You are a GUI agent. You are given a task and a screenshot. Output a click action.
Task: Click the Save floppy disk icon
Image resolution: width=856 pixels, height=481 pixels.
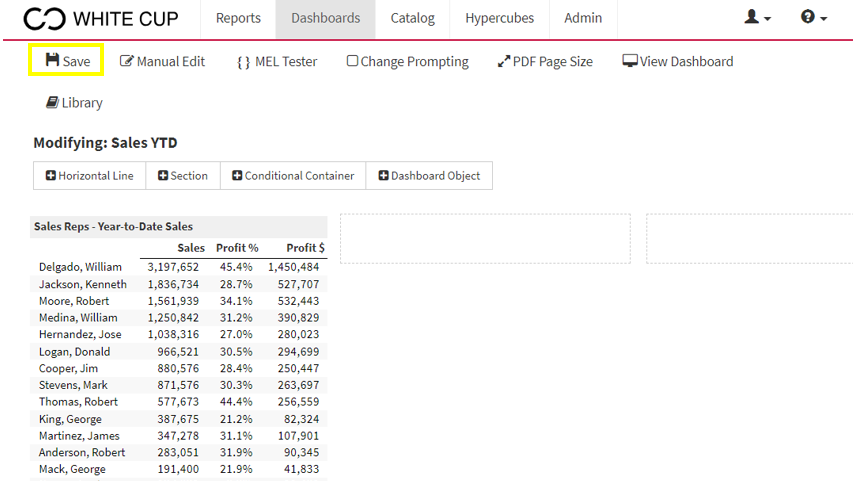(52, 60)
